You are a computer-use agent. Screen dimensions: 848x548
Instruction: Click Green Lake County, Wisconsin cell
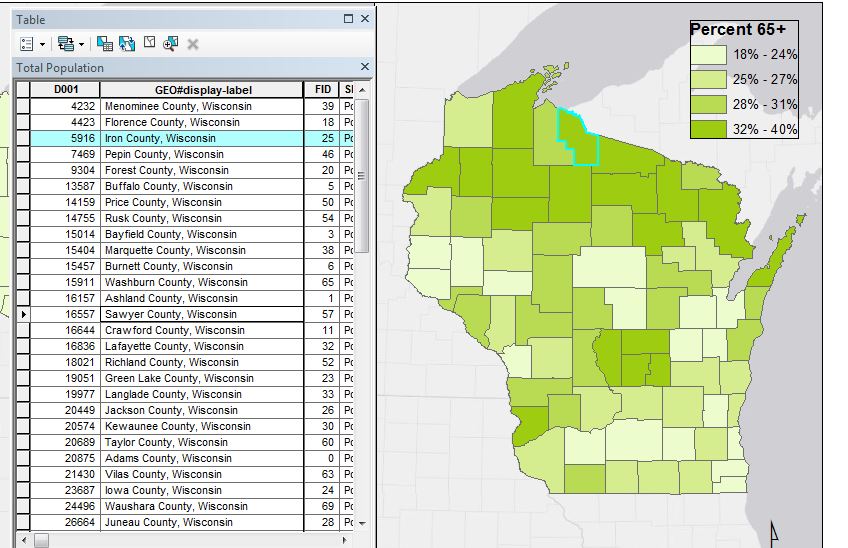click(202, 378)
